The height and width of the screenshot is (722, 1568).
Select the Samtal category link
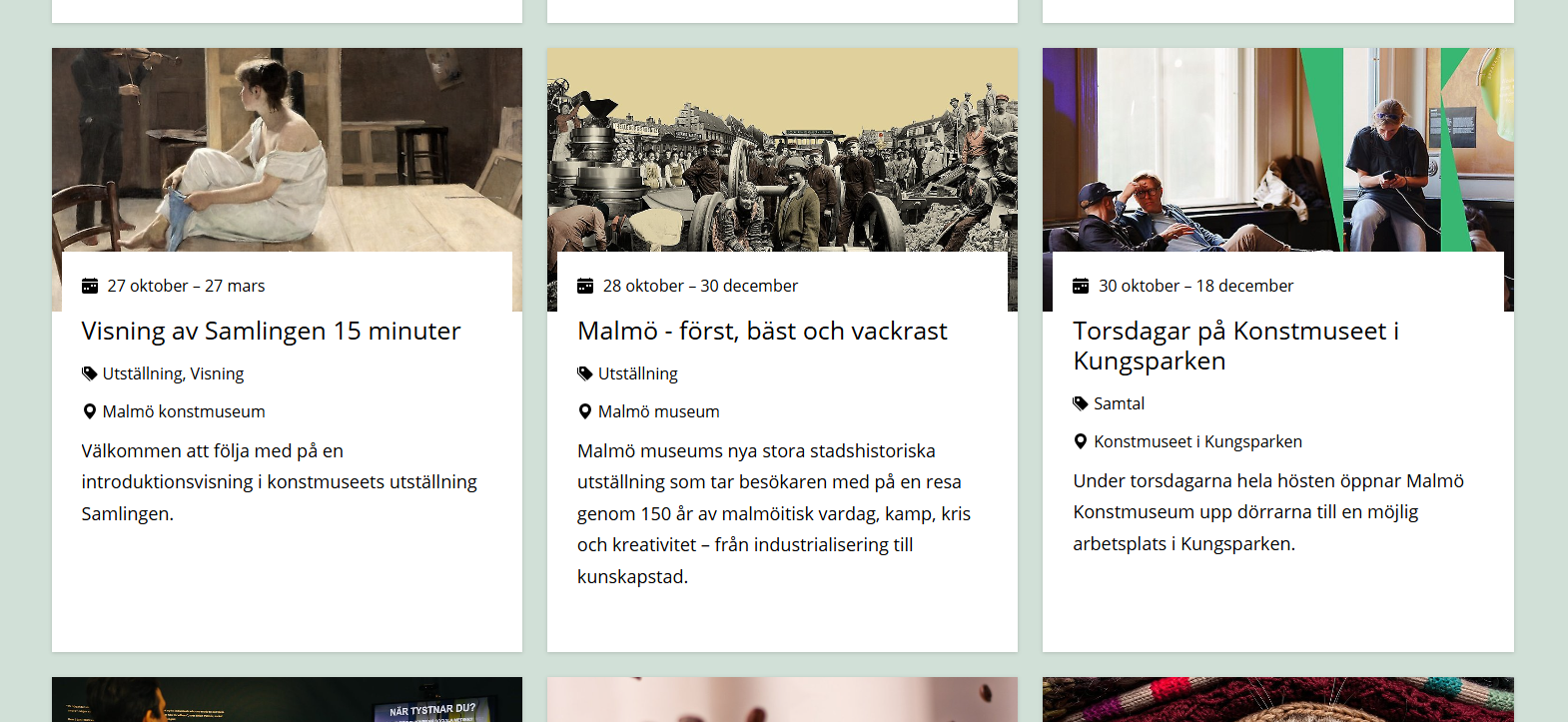pyautogui.click(x=1119, y=403)
